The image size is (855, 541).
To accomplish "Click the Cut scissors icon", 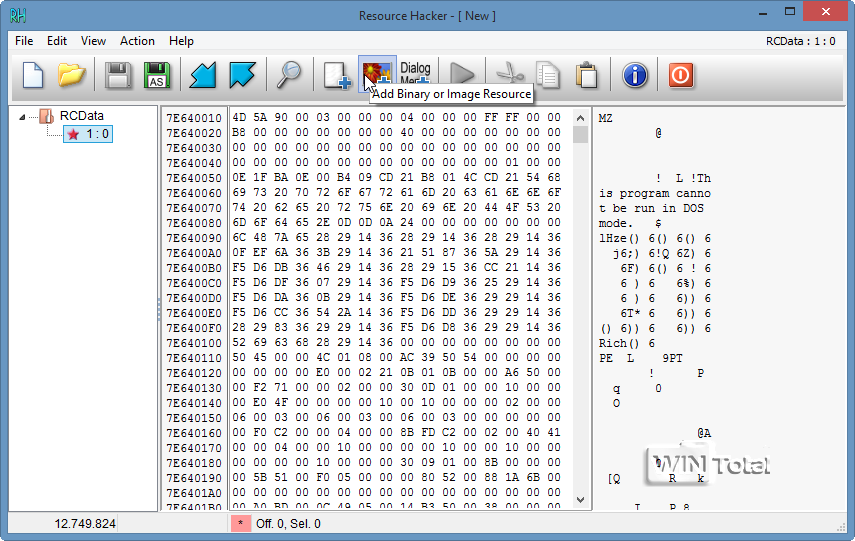I will pos(509,75).
